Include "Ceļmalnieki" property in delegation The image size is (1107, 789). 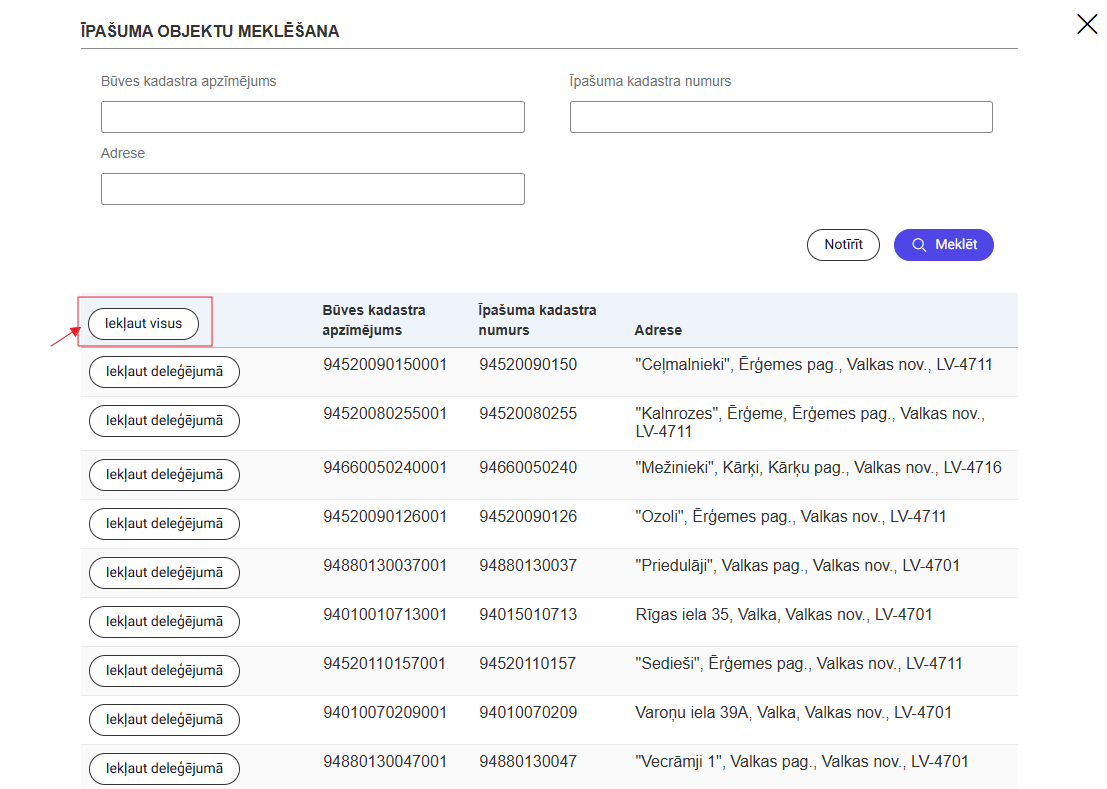(164, 372)
